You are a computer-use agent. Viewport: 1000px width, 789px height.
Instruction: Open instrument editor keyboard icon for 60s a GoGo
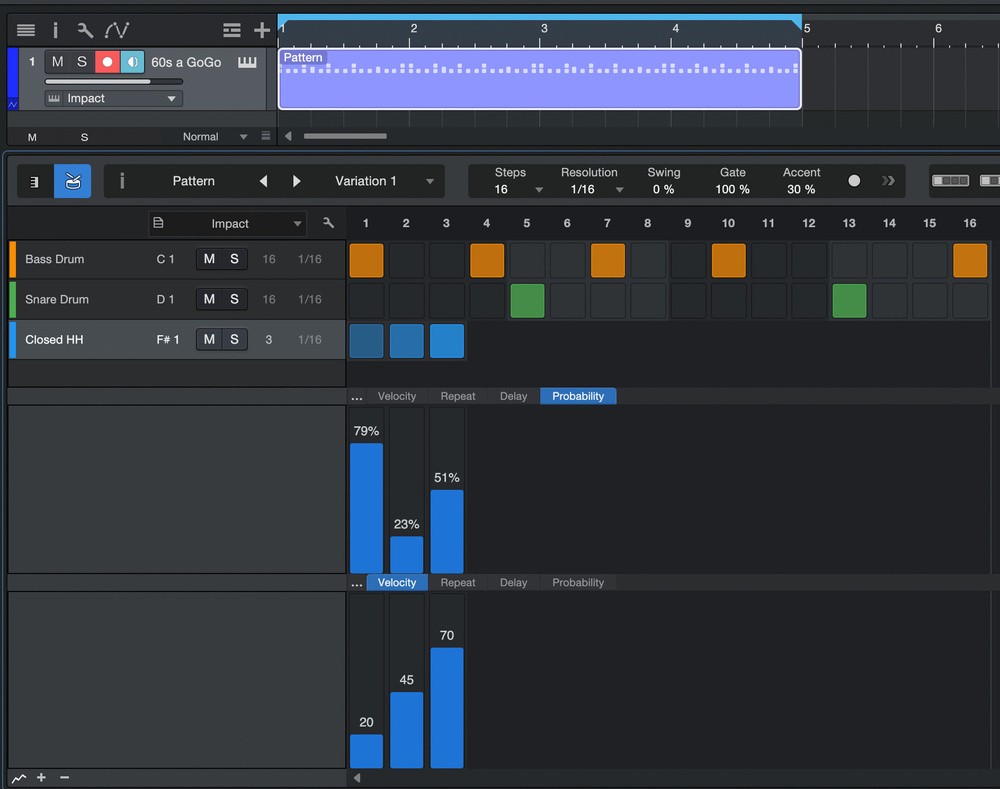pyautogui.click(x=247, y=62)
